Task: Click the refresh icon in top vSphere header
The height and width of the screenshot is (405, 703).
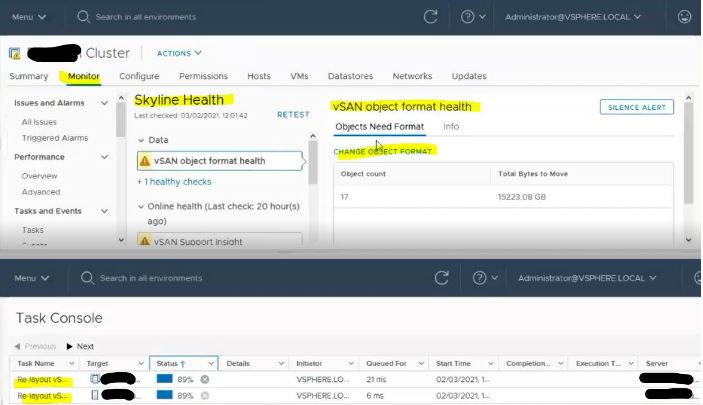Action: tap(430, 17)
